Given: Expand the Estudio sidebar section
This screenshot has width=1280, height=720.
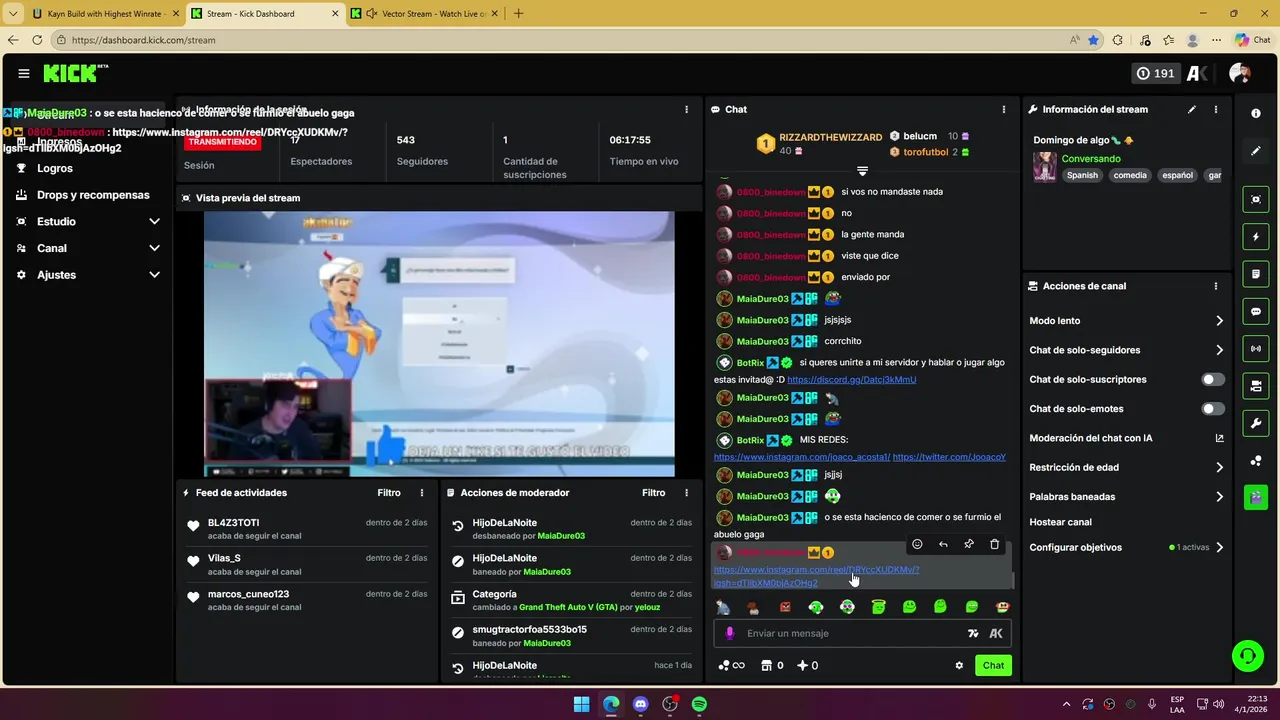Looking at the screenshot, I should tap(88, 221).
